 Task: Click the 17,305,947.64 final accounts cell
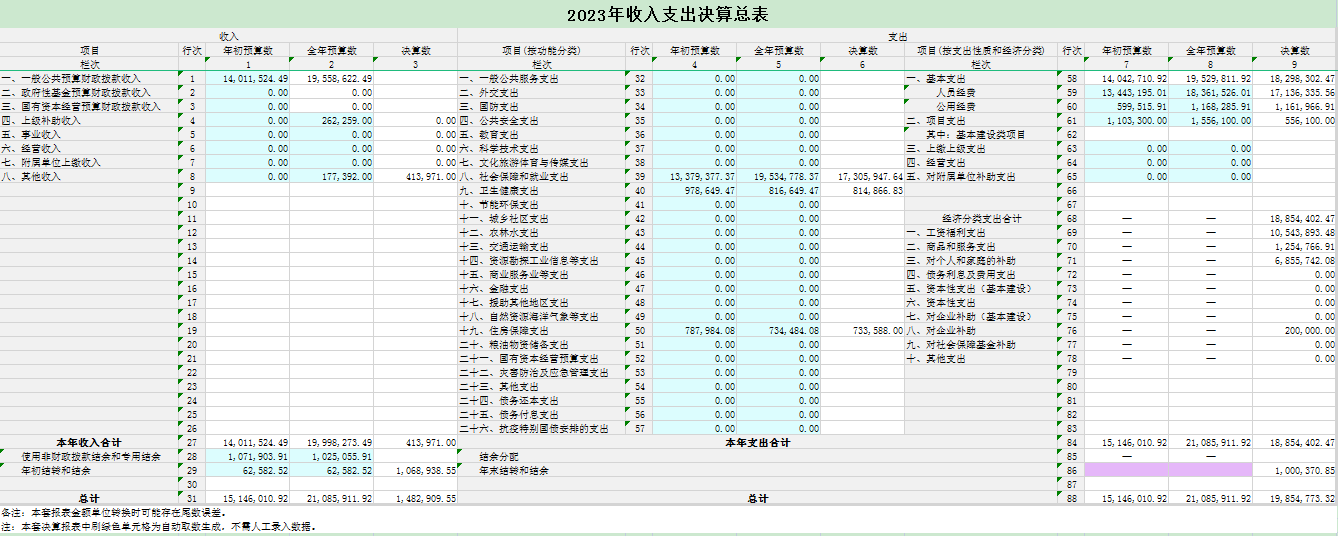tap(864, 176)
